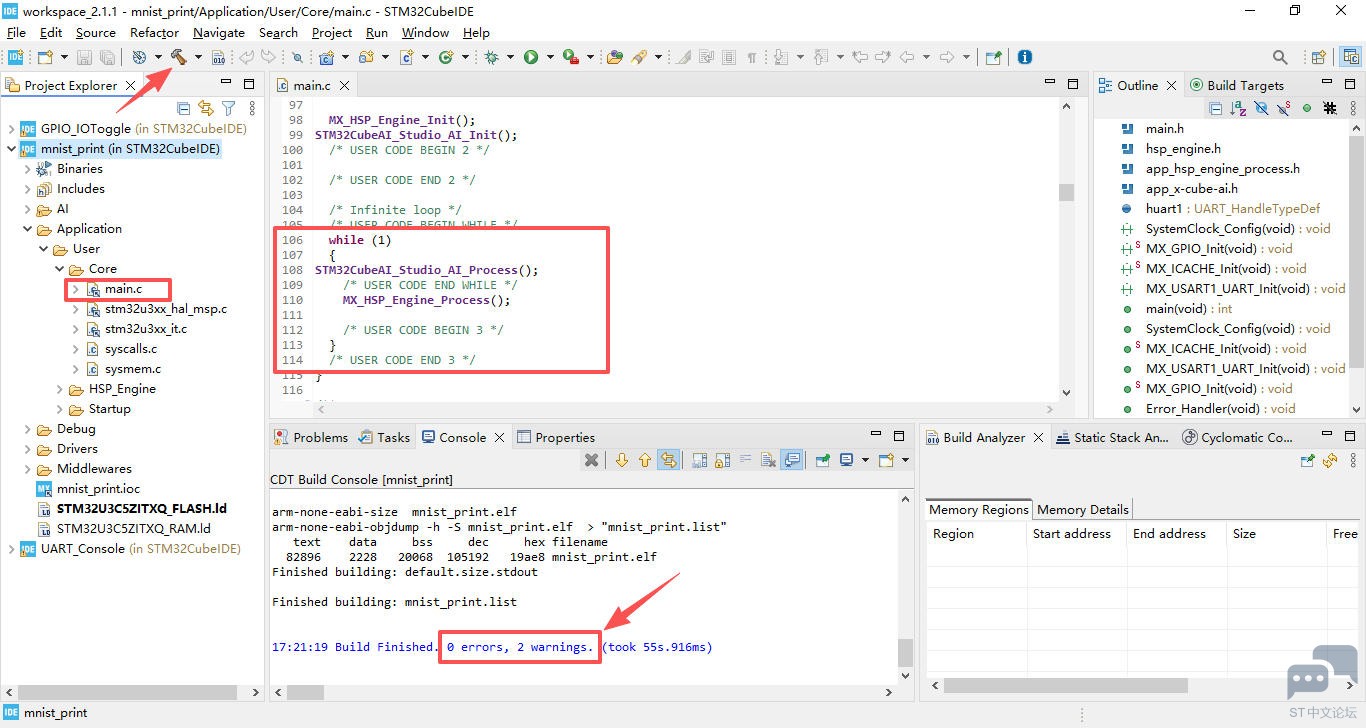Toggle Link with Editor in Project Explorer

click(206, 108)
